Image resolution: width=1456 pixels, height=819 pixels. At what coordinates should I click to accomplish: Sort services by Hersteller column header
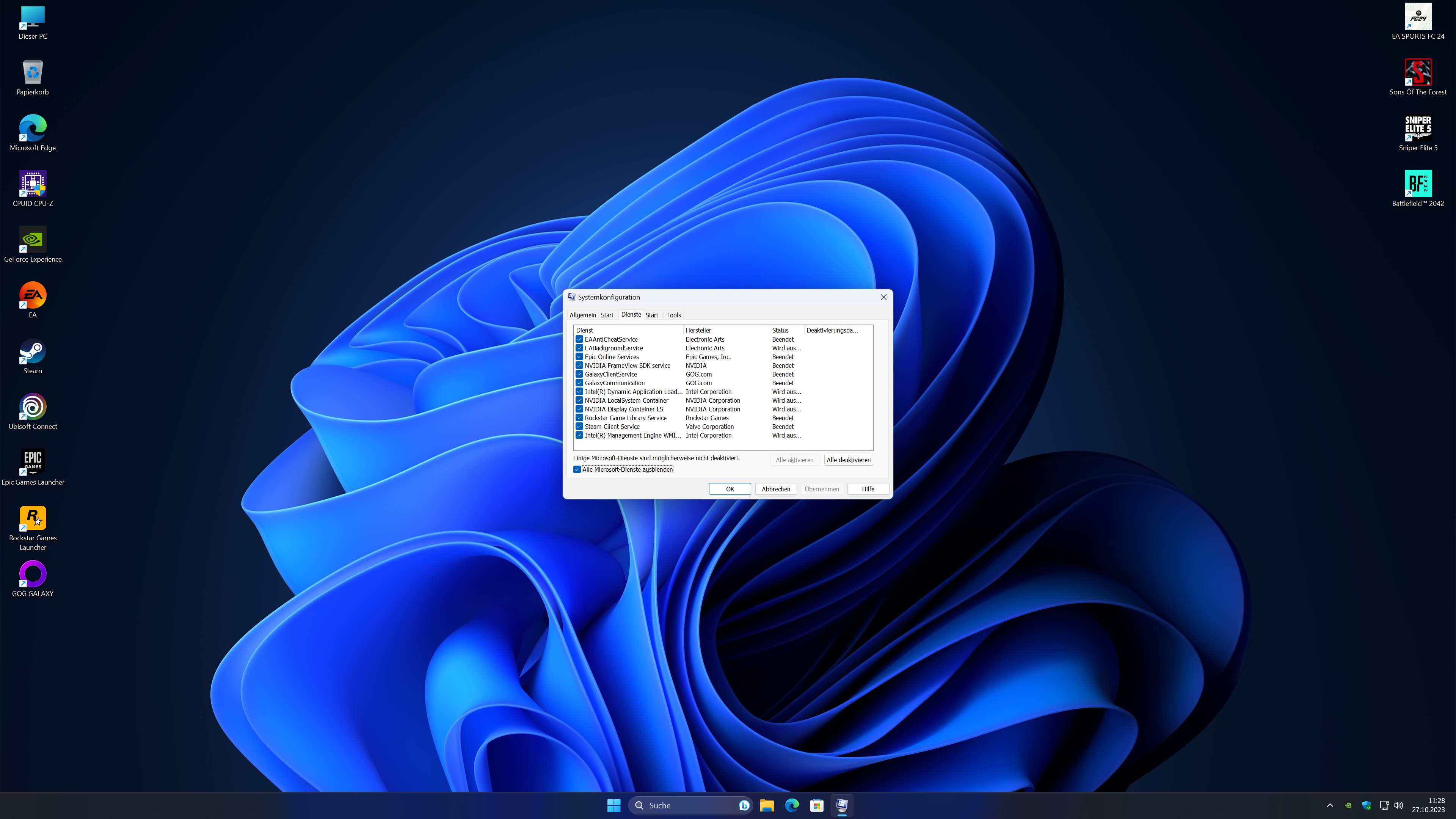coord(698,330)
